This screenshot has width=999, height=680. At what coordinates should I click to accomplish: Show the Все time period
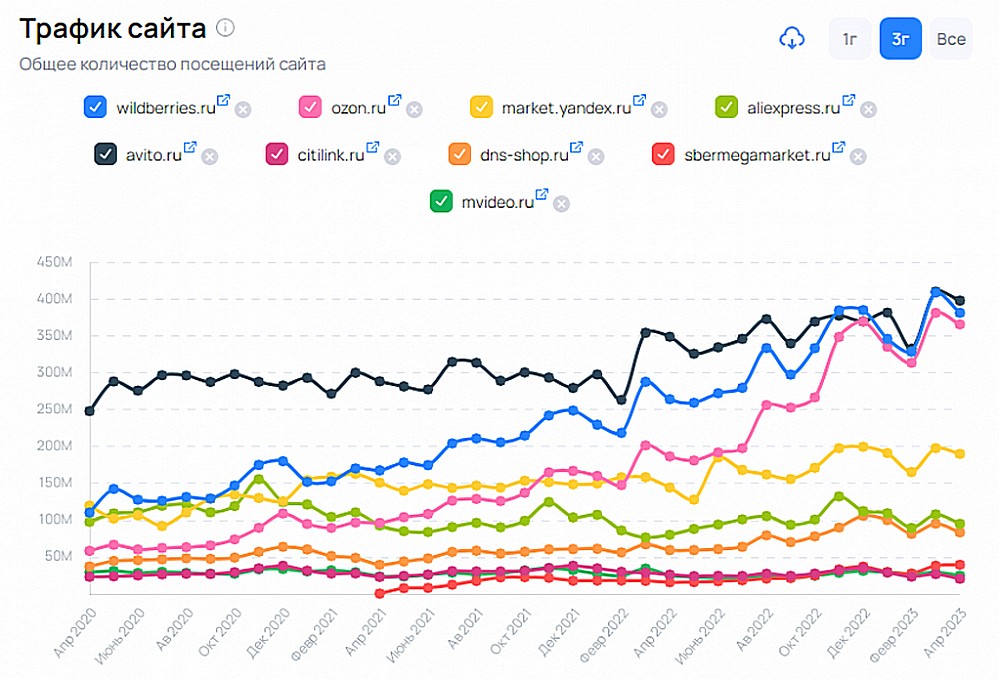tap(951, 39)
